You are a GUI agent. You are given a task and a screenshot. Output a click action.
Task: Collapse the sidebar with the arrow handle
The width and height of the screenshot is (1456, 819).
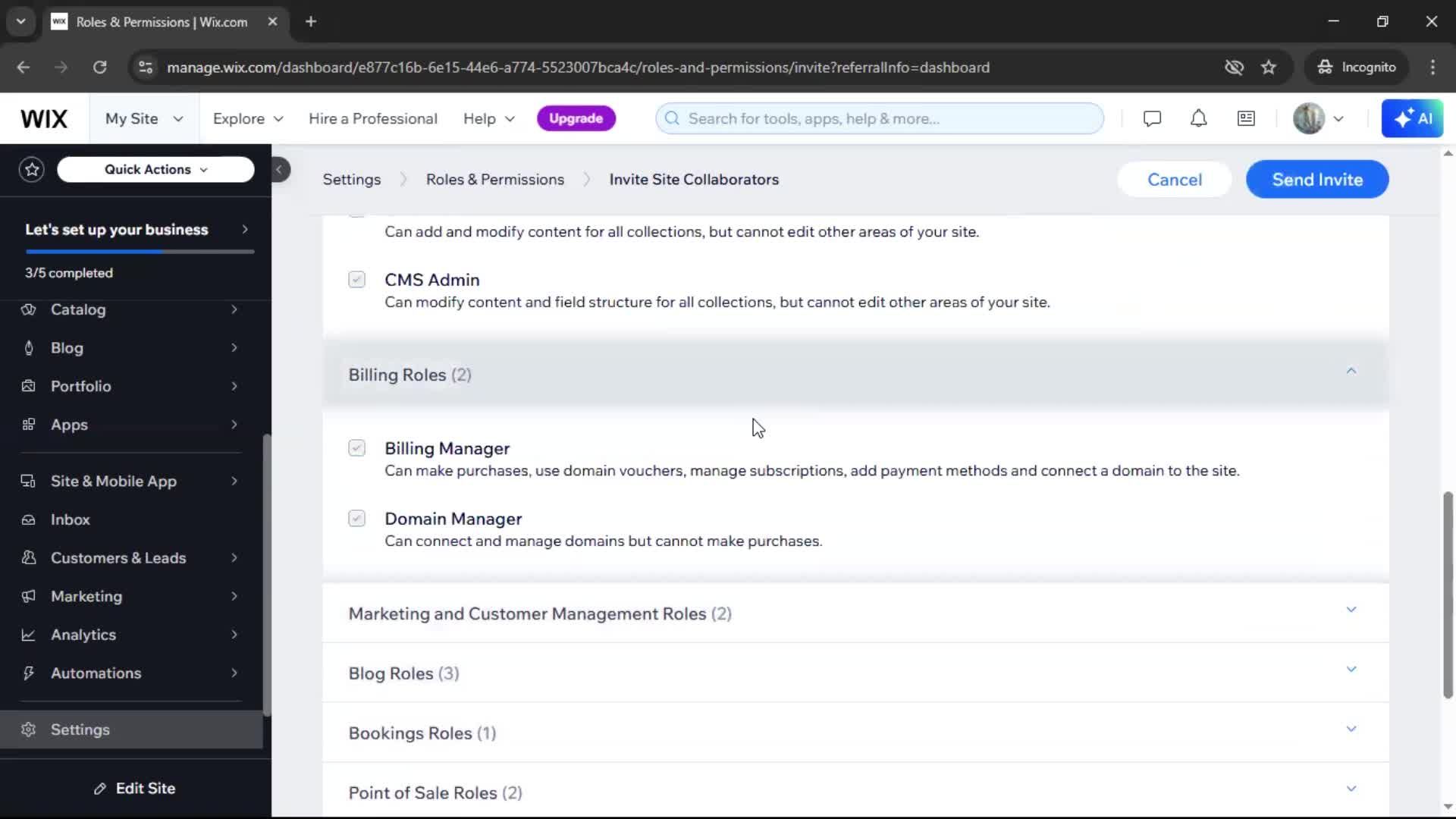coord(279,169)
